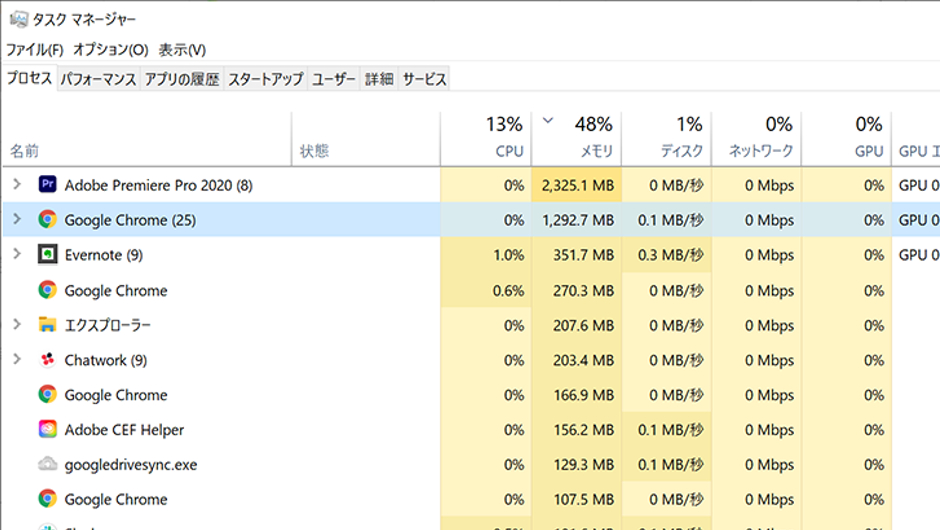The image size is (940, 530).
Task: Click the sort arrow above メモリ column
Action: [547, 121]
